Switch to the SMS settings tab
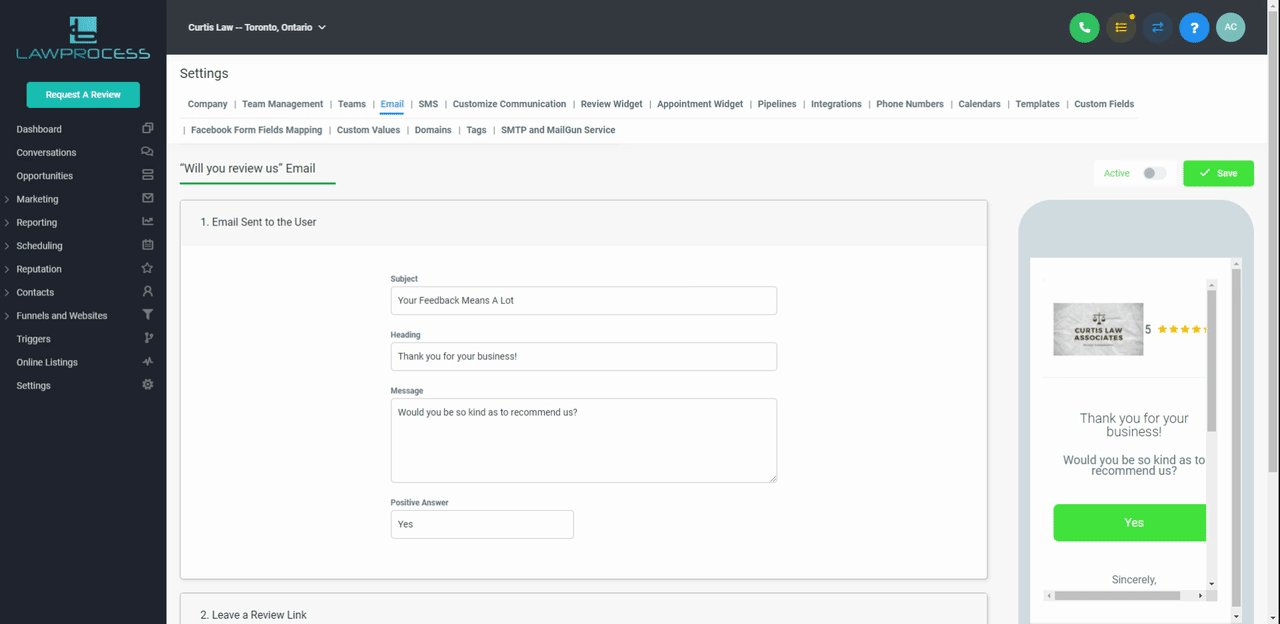Viewport: 1280px width, 624px height. pyautogui.click(x=428, y=104)
